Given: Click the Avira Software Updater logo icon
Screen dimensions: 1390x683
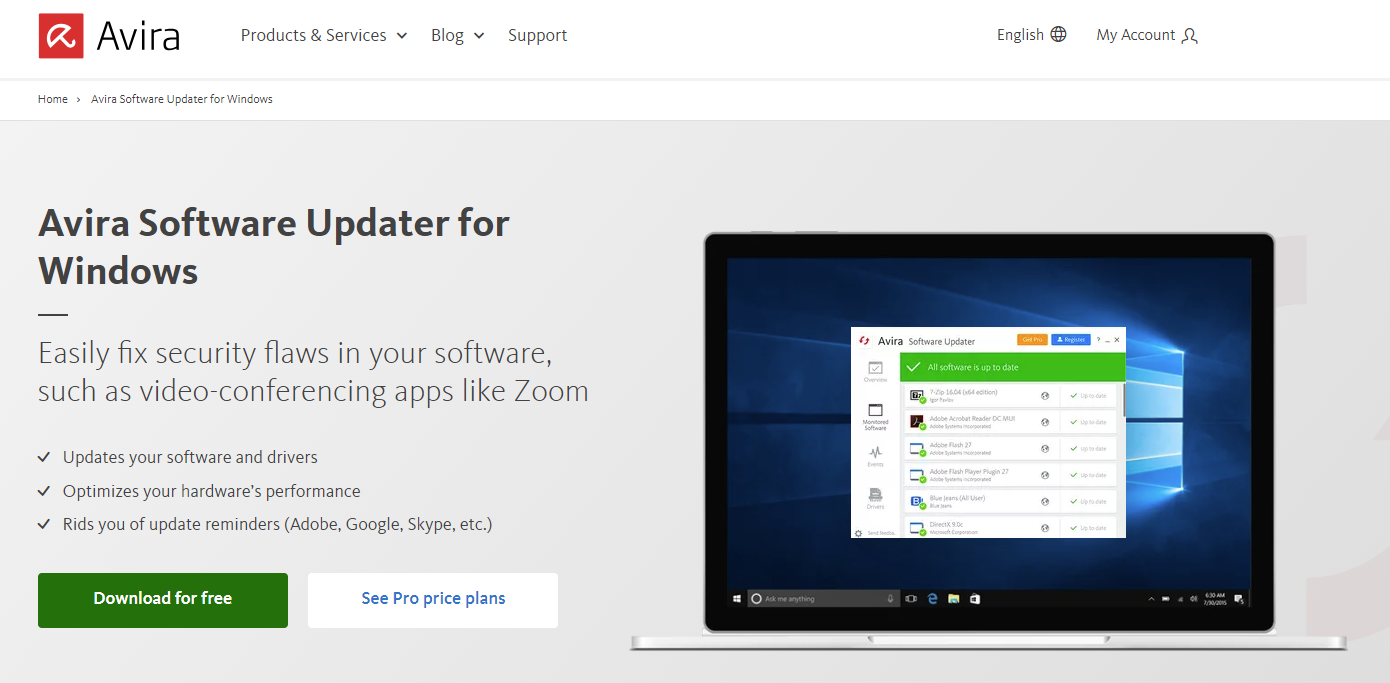Looking at the screenshot, I should coord(864,340).
